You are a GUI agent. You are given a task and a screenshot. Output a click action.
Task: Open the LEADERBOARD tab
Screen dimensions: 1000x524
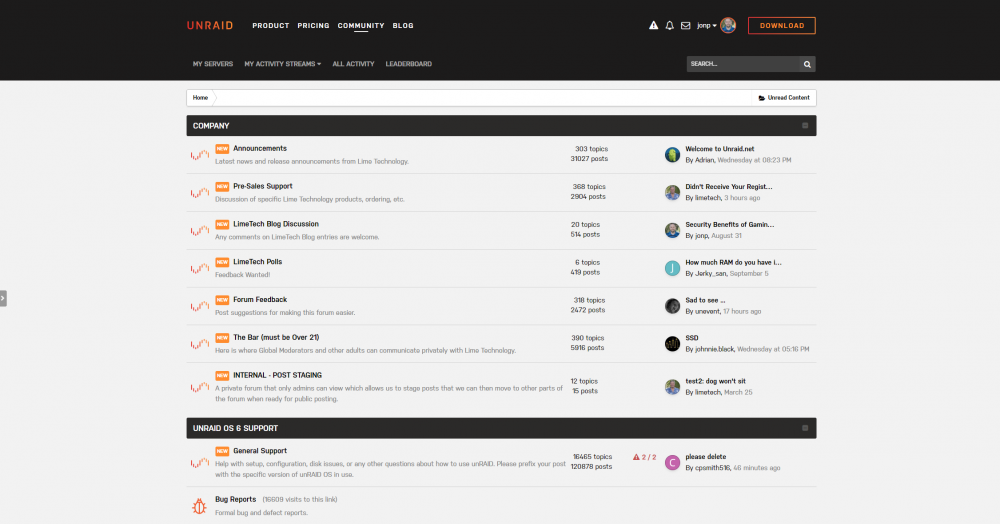click(409, 64)
